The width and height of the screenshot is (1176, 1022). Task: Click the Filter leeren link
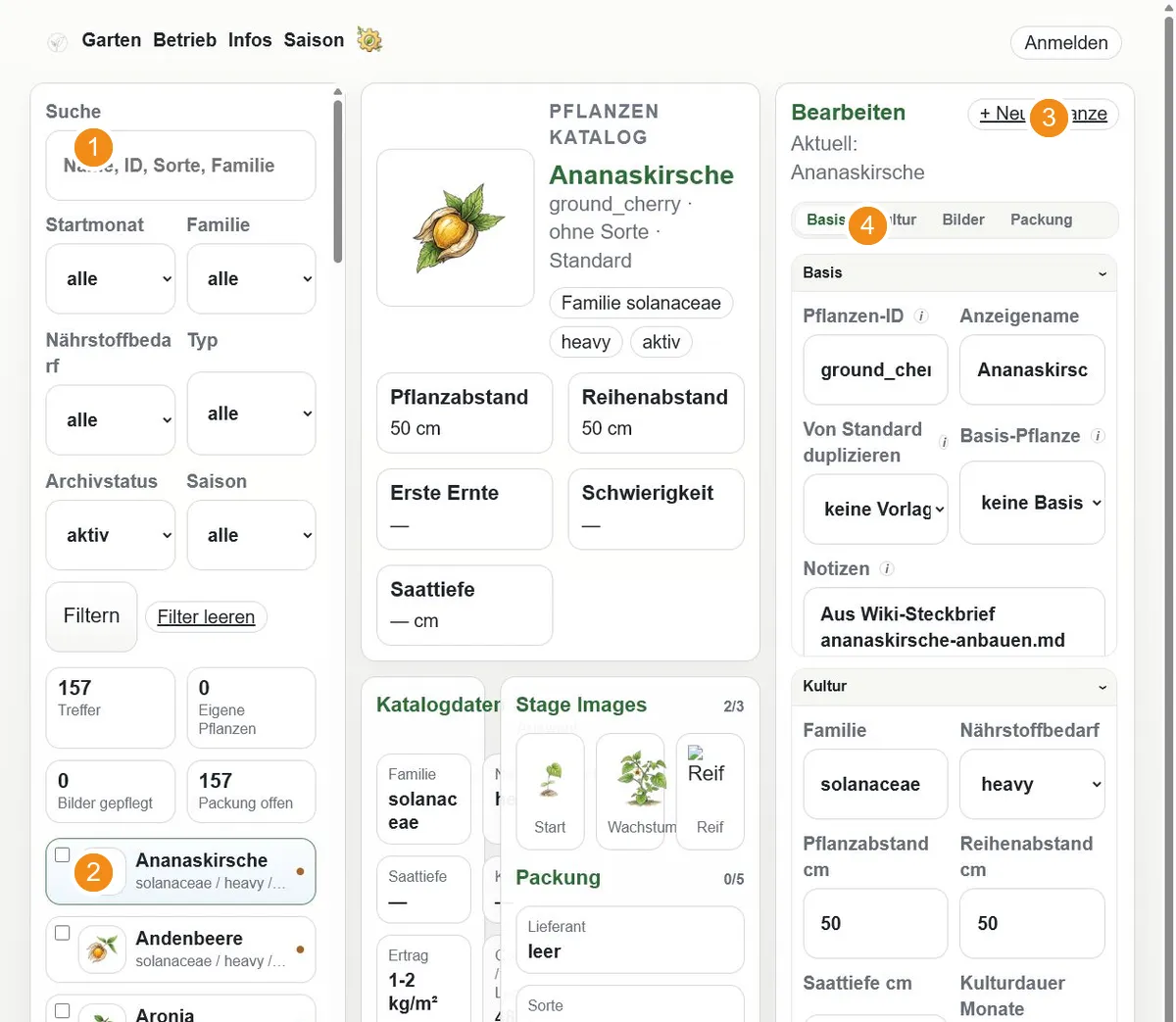tap(206, 617)
